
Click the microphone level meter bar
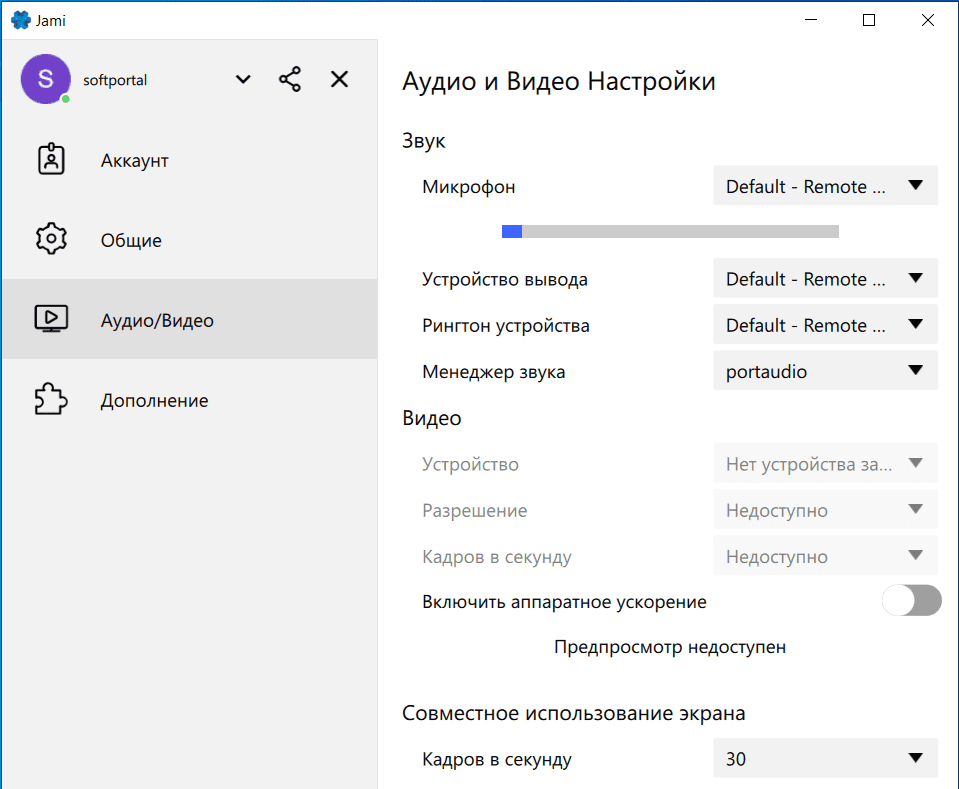pos(670,232)
